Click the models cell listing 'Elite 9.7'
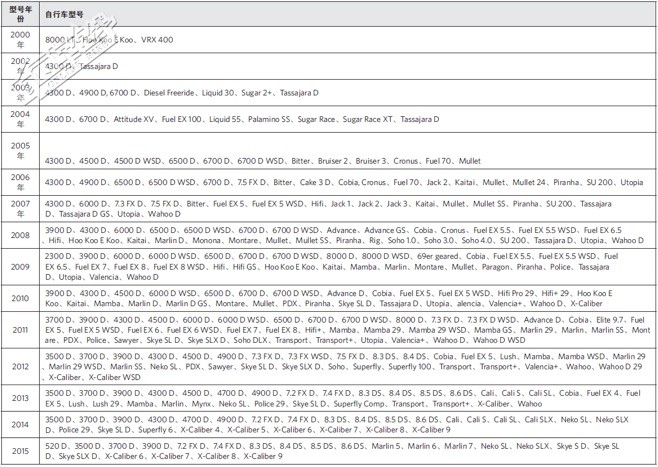 348,330
